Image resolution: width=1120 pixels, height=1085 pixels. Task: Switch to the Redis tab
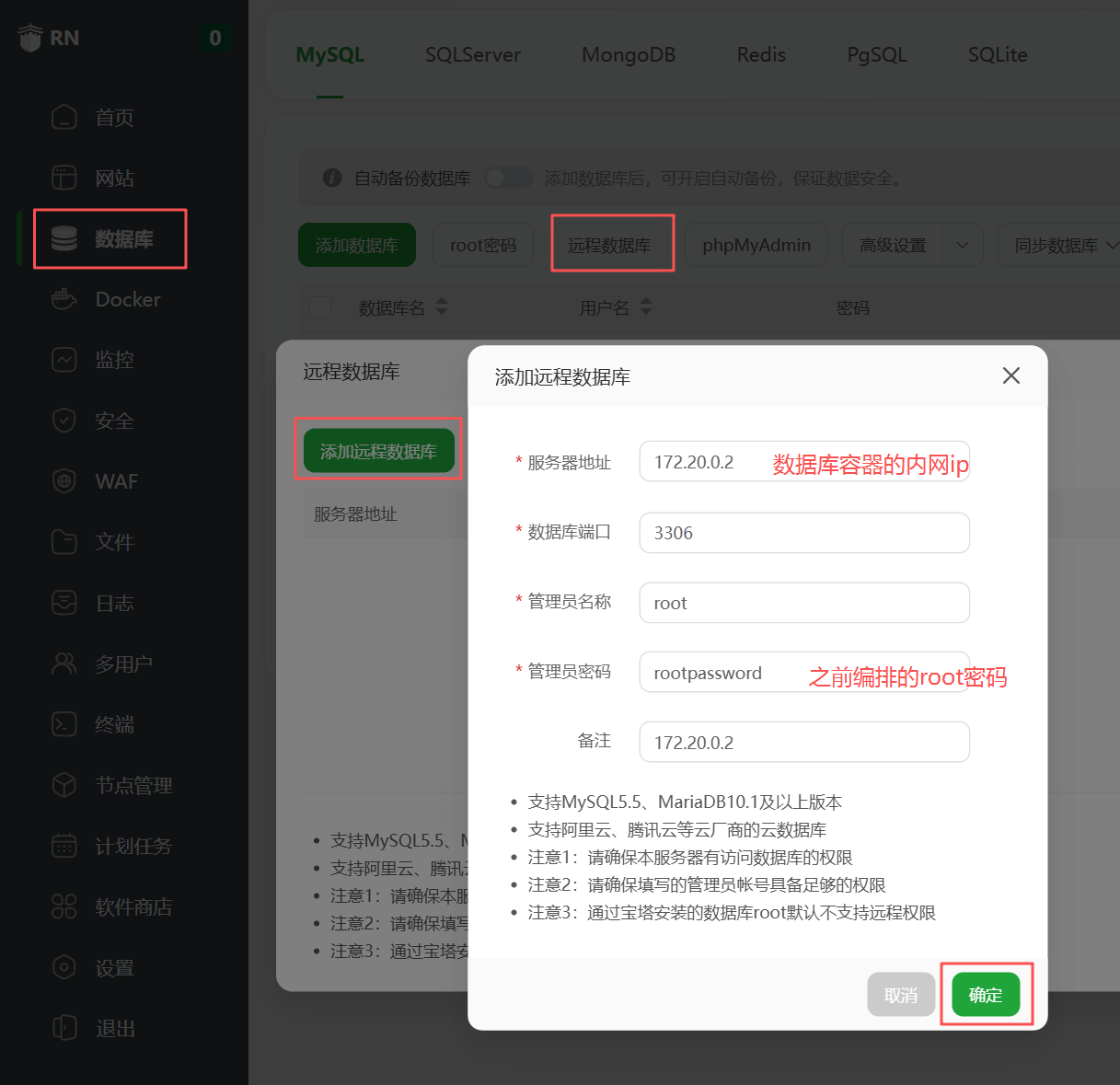pyautogui.click(x=761, y=55)
